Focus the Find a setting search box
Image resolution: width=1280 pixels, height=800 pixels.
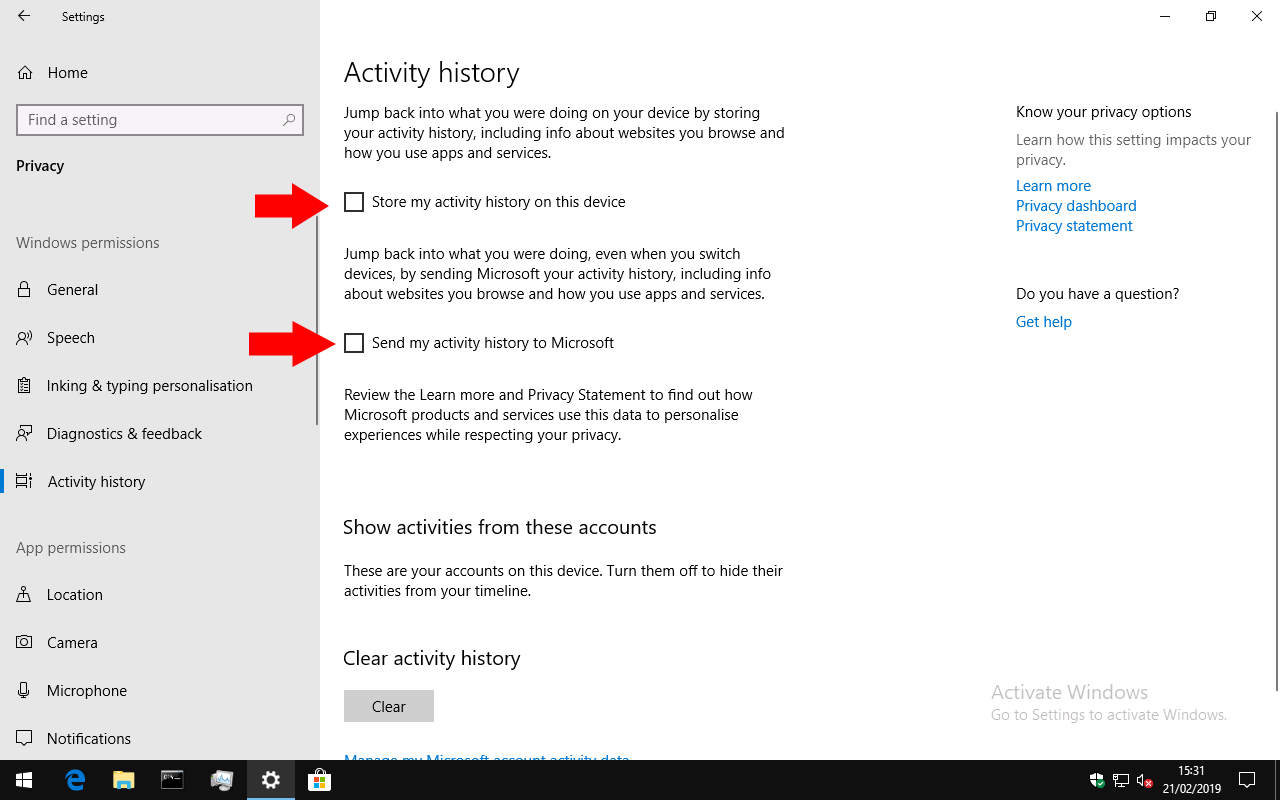160,120
